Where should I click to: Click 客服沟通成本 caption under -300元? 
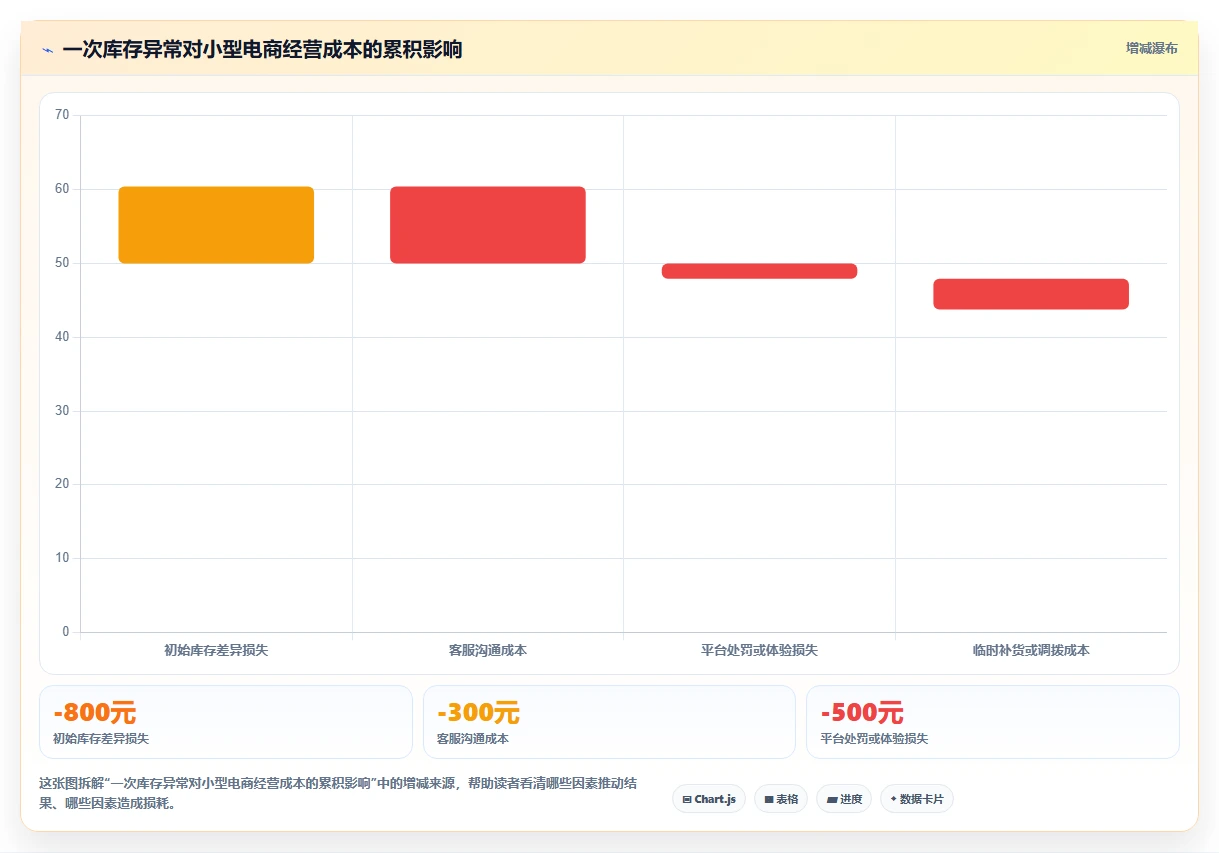(x=473, y=739)
